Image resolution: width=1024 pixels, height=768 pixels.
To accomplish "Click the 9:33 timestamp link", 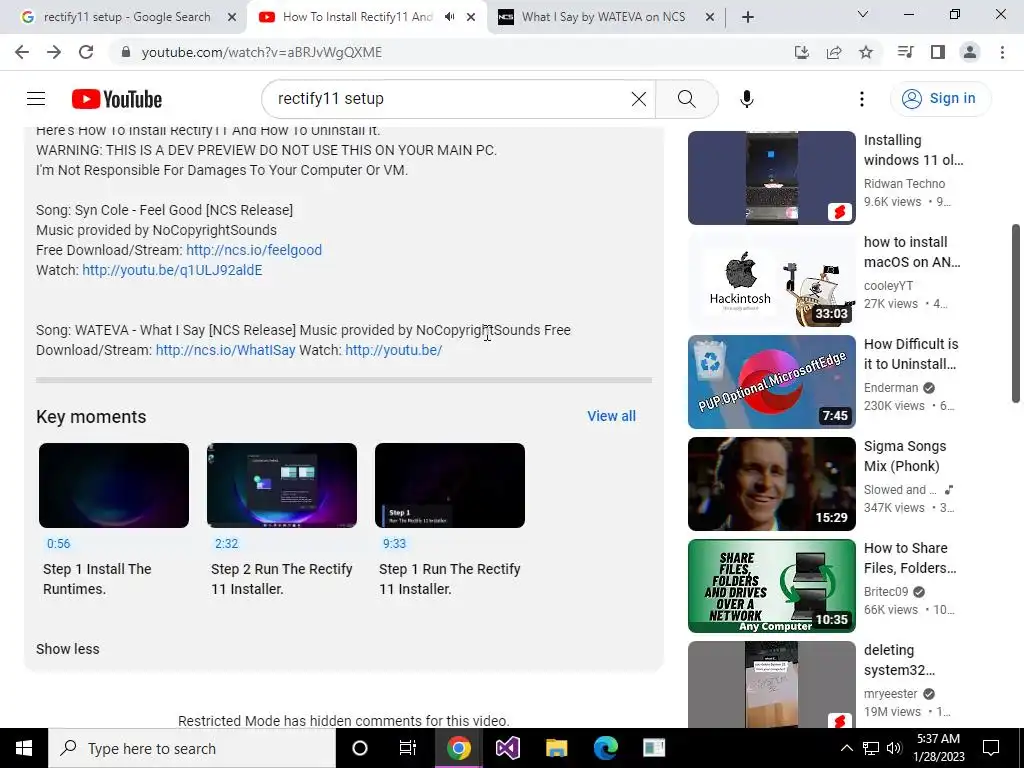I will tap(394, 543).
